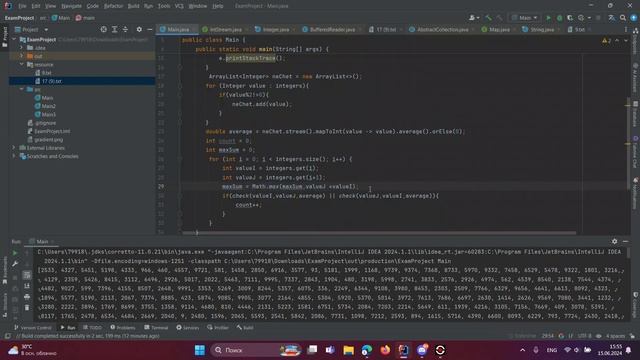Collapse all in Project panel toolbar
640x360 pixels.
point(125,29)
